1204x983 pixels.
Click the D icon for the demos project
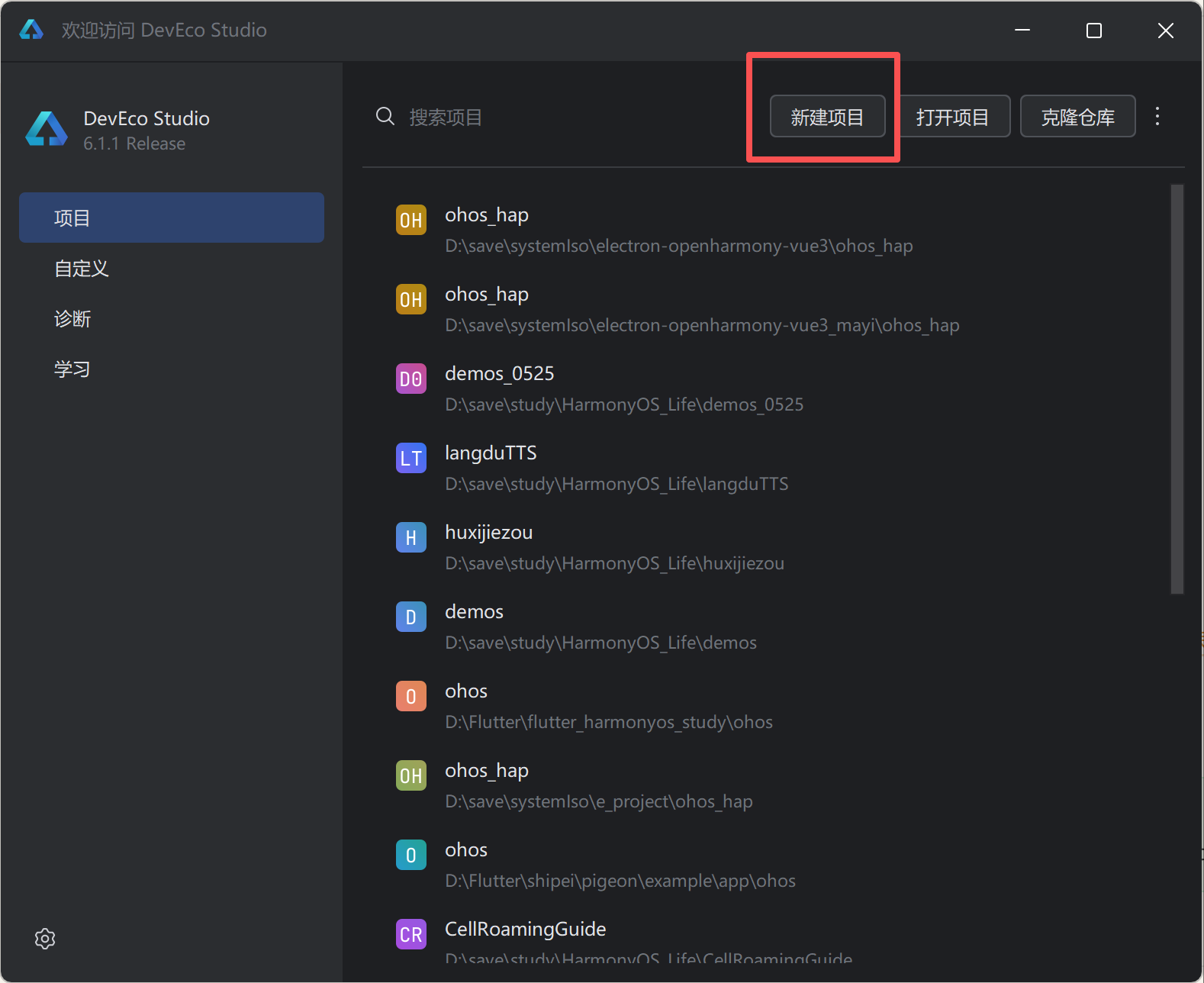[x=411, y=617]
